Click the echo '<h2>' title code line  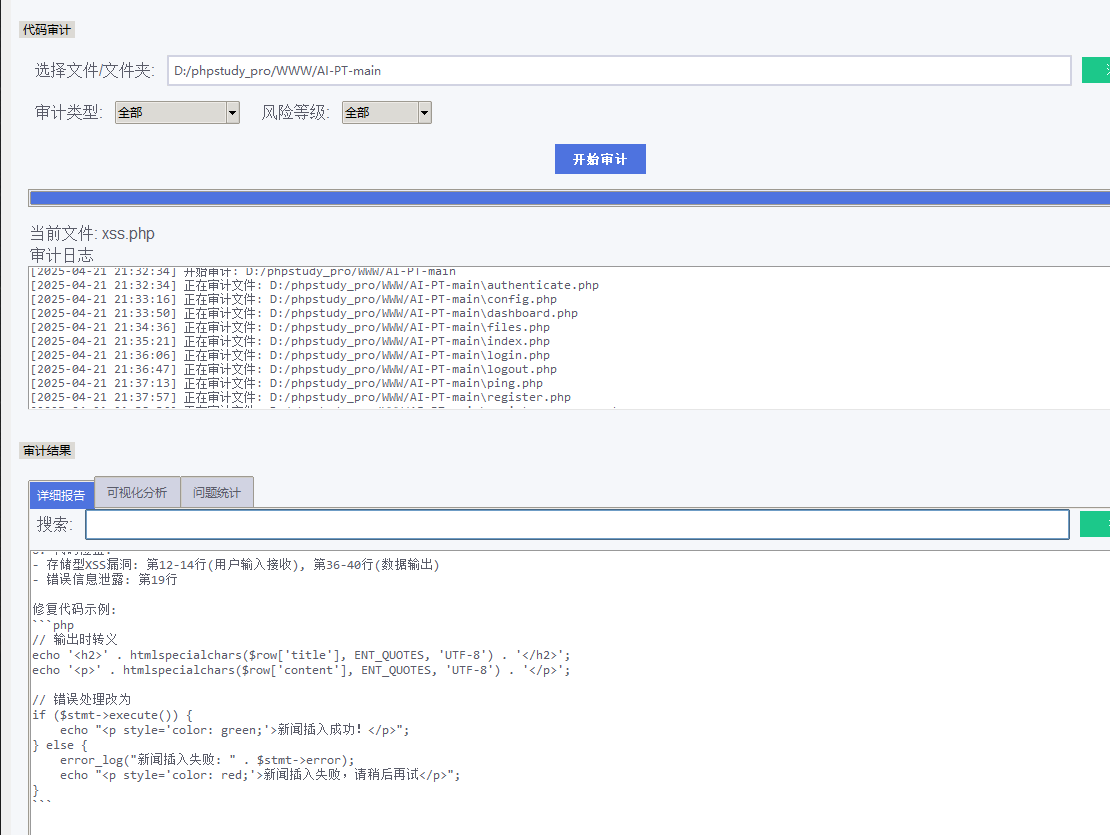tap(301, 655)
